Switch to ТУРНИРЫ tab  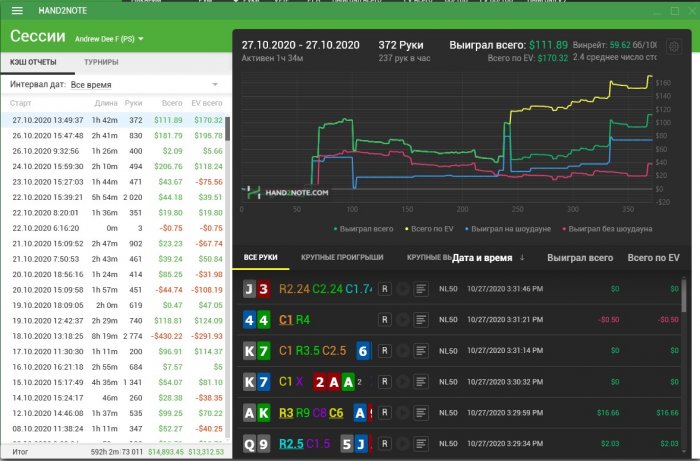101,62
